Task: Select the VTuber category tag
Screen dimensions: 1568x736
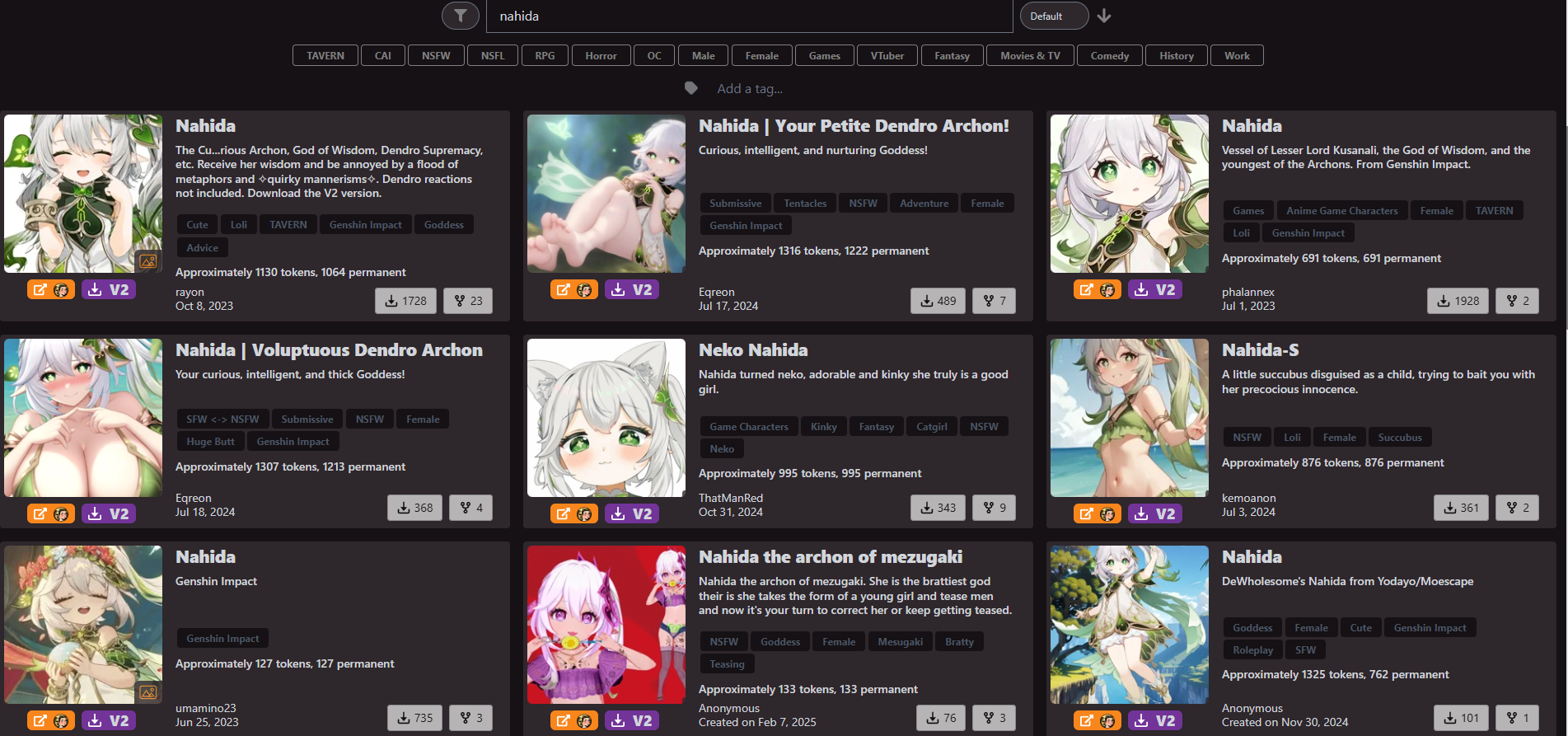Action: point(887,55)
